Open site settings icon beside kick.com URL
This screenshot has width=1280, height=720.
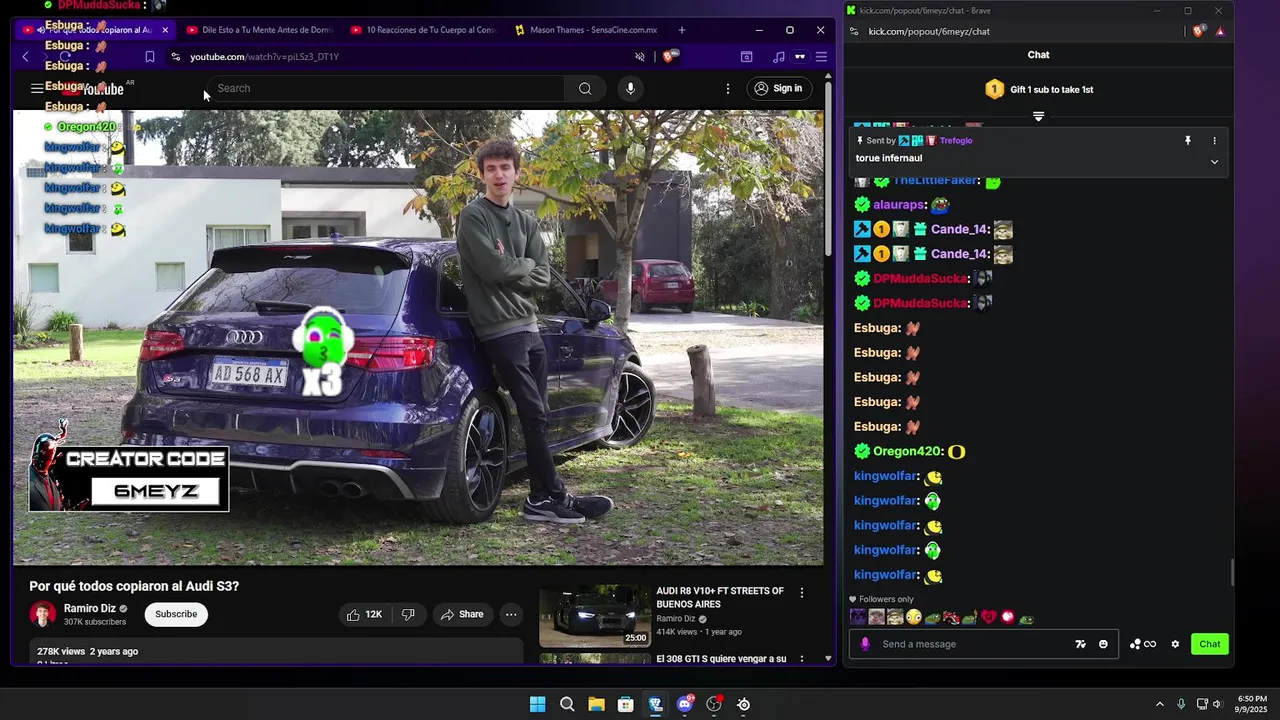854,31
